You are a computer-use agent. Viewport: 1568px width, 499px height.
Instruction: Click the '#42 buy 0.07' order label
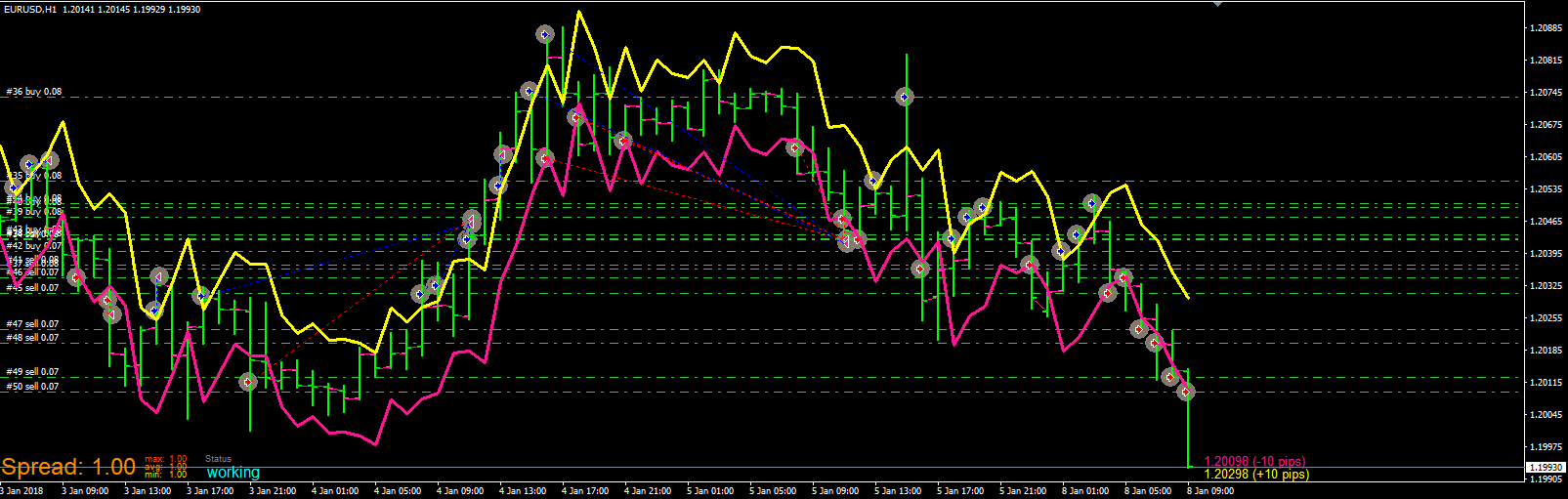33,246
